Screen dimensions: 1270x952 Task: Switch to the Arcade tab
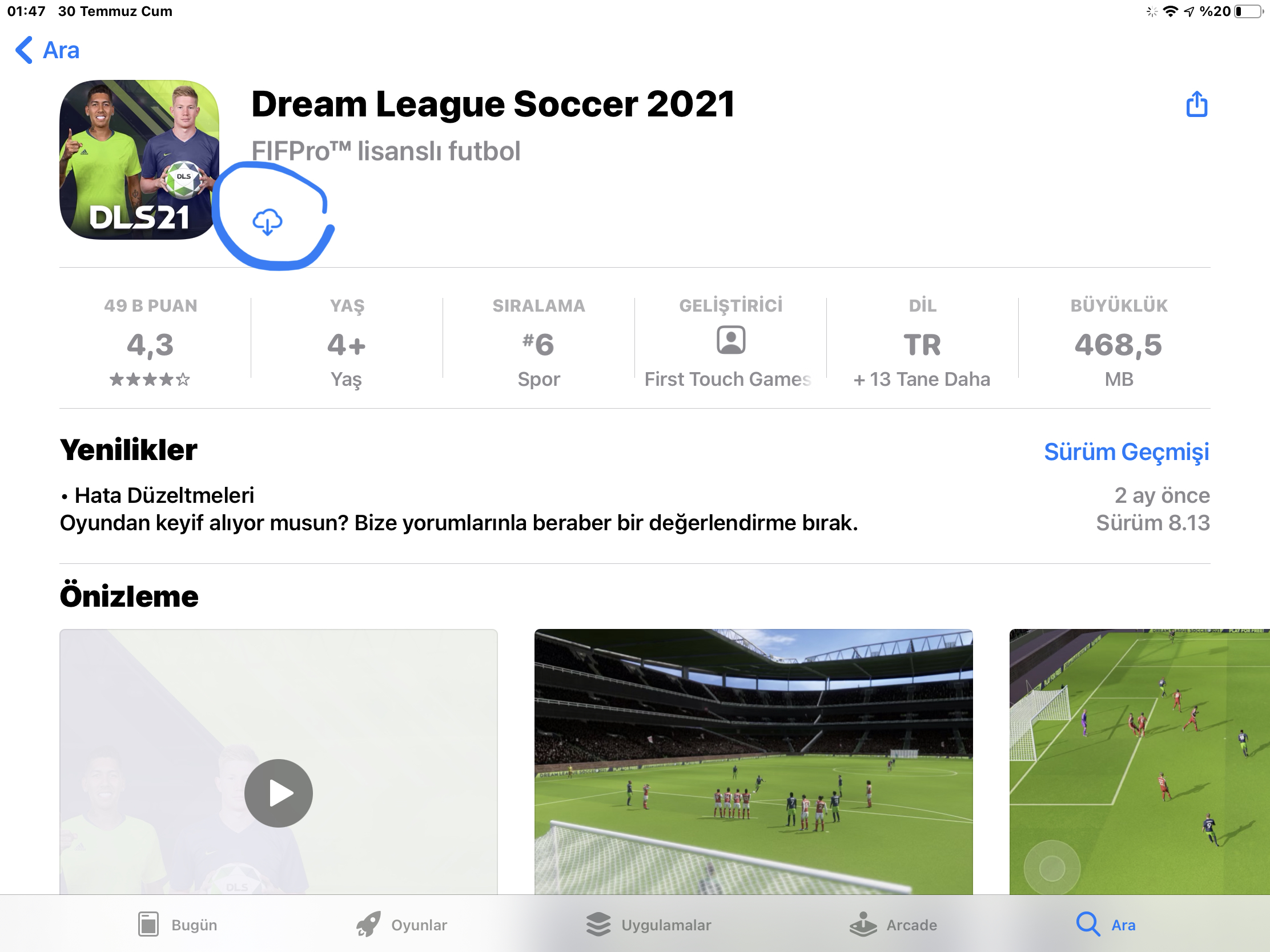[x=893, y=925]
